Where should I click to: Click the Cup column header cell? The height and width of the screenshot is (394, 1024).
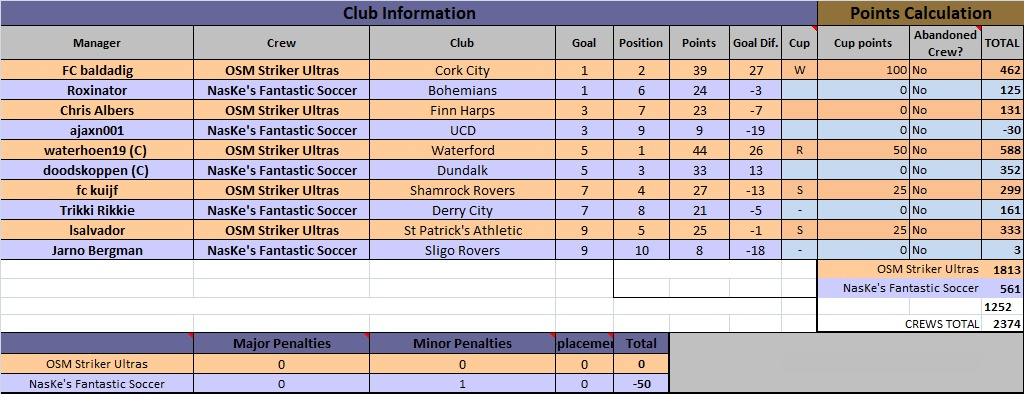pyautogui.click(x=799, y=43)
